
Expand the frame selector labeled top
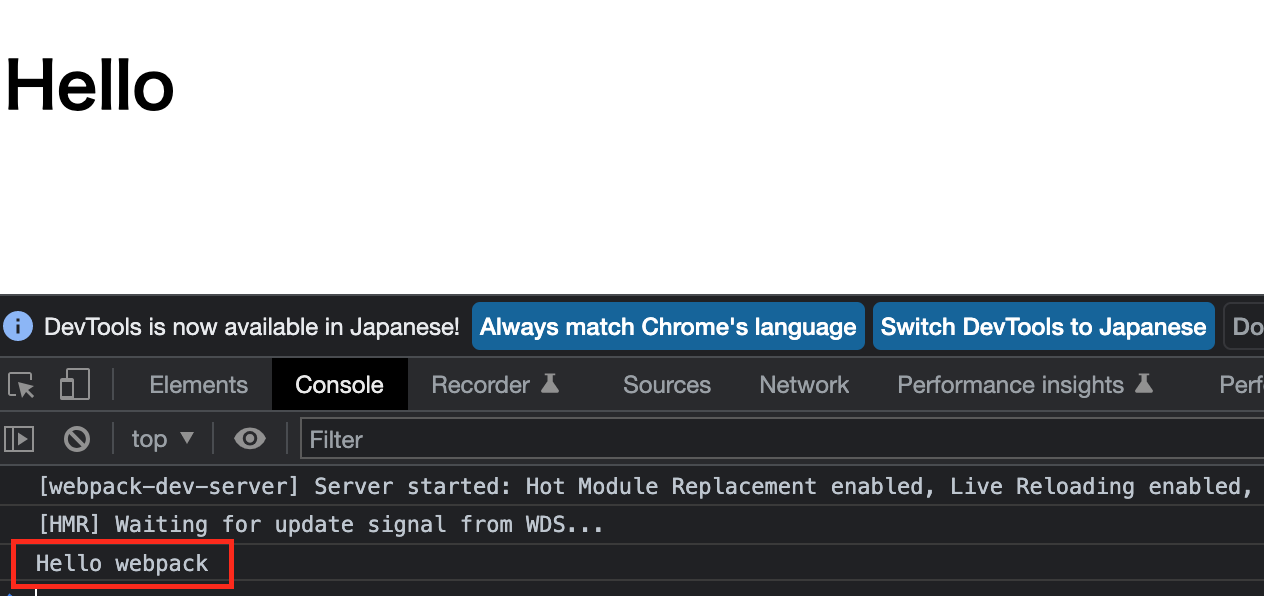(x=161, y=438)
